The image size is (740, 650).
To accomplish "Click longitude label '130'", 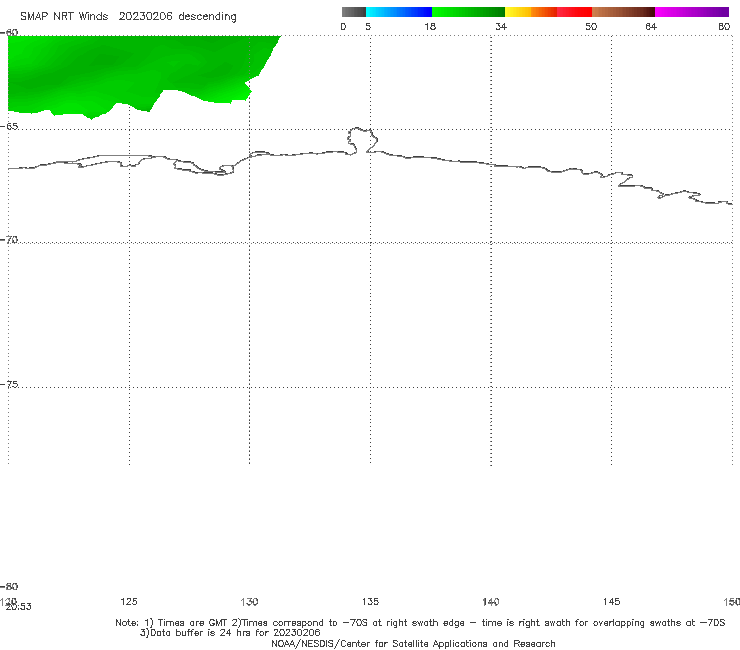I will tap(249, 601).
